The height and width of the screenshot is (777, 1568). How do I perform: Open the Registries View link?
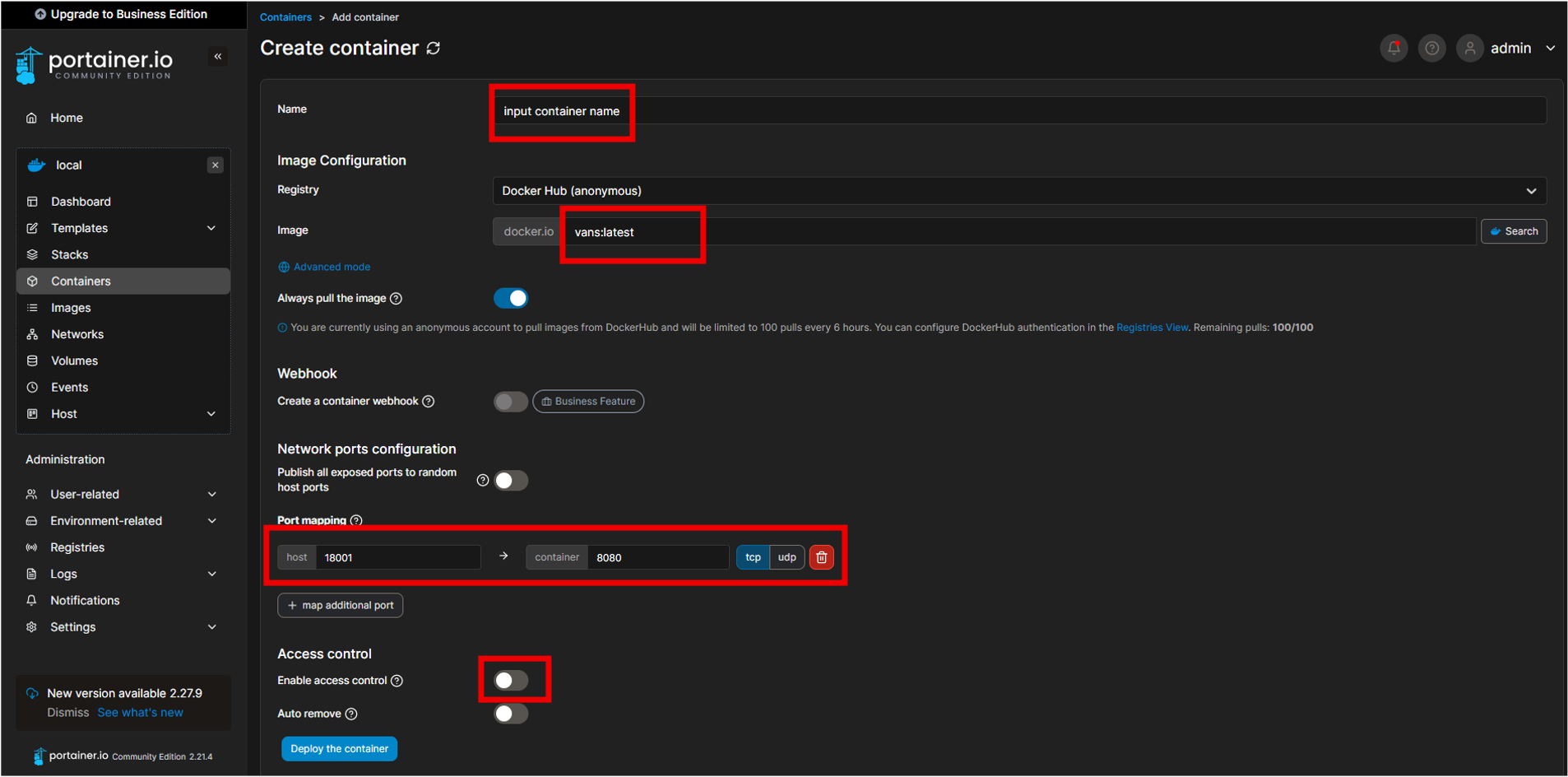(1152, 328)
